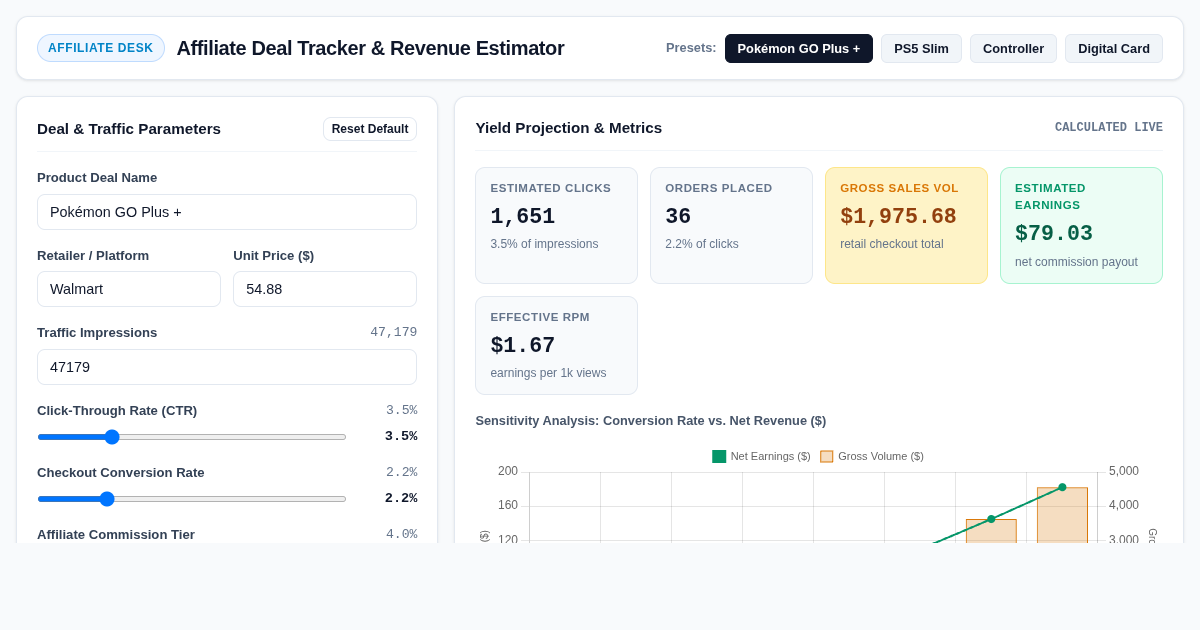This screenshot has width=1200, height=630.
Task: Choose the PS5 Slim preset
Action: coord(921,48)
